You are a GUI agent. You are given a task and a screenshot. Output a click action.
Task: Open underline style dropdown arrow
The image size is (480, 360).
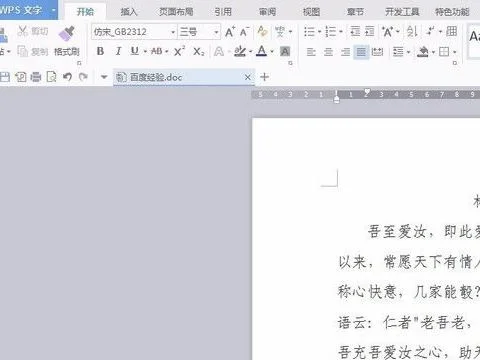pyautogui.click(x=145, y=52)
